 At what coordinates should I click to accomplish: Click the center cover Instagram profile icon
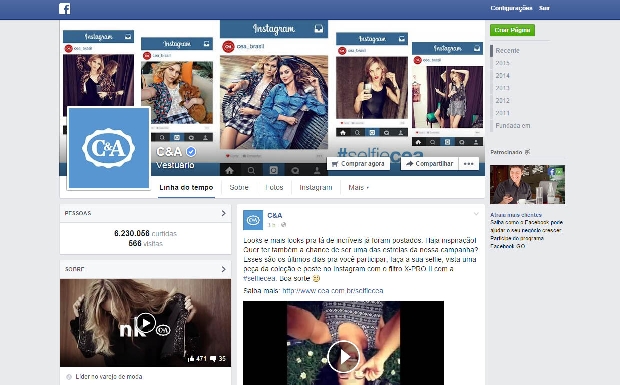[x=317, y=170]
